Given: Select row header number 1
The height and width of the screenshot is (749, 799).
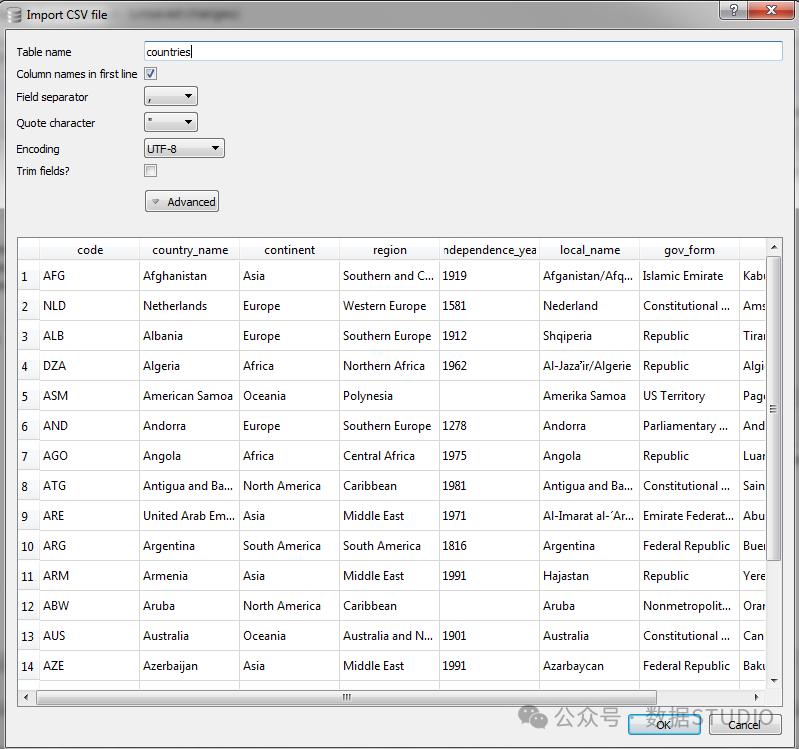Looking at the screenshot, I should point(29,276).
